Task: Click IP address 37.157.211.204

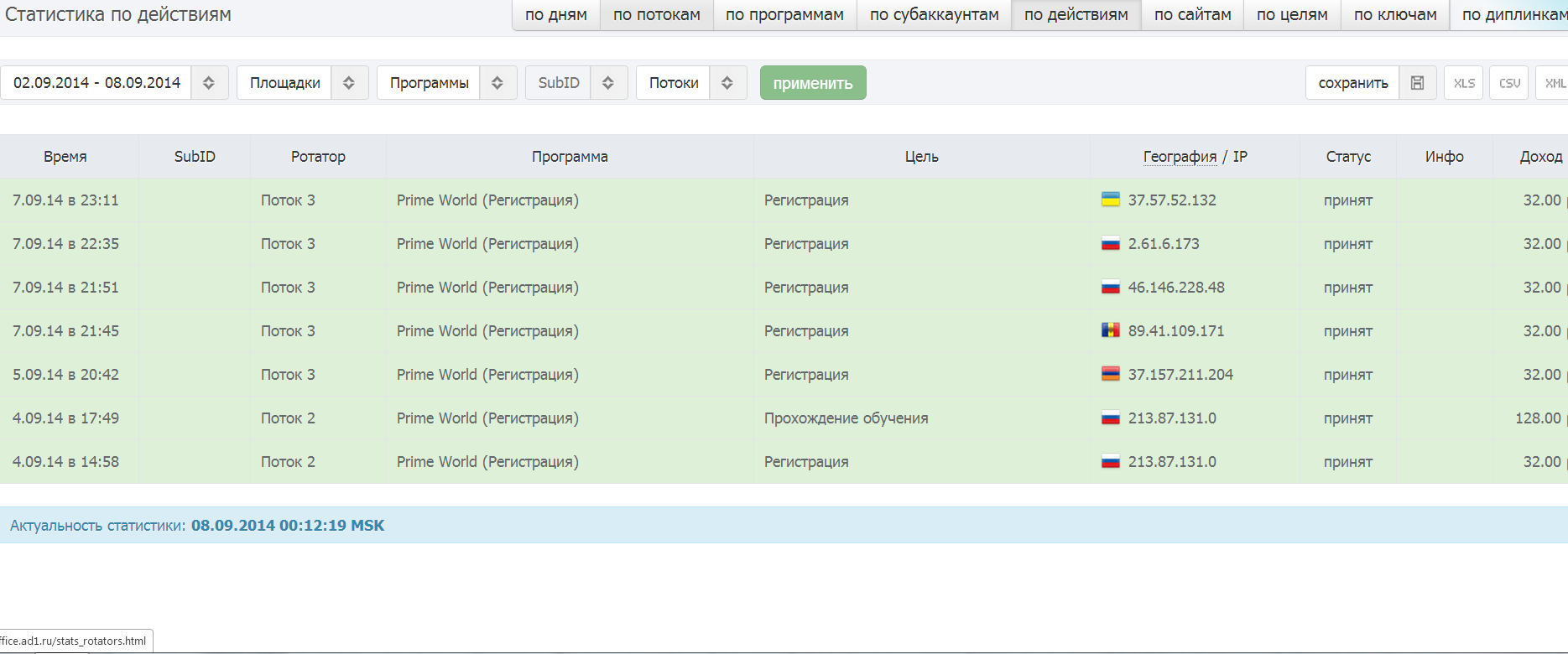Action: [x=1180, y=375]
